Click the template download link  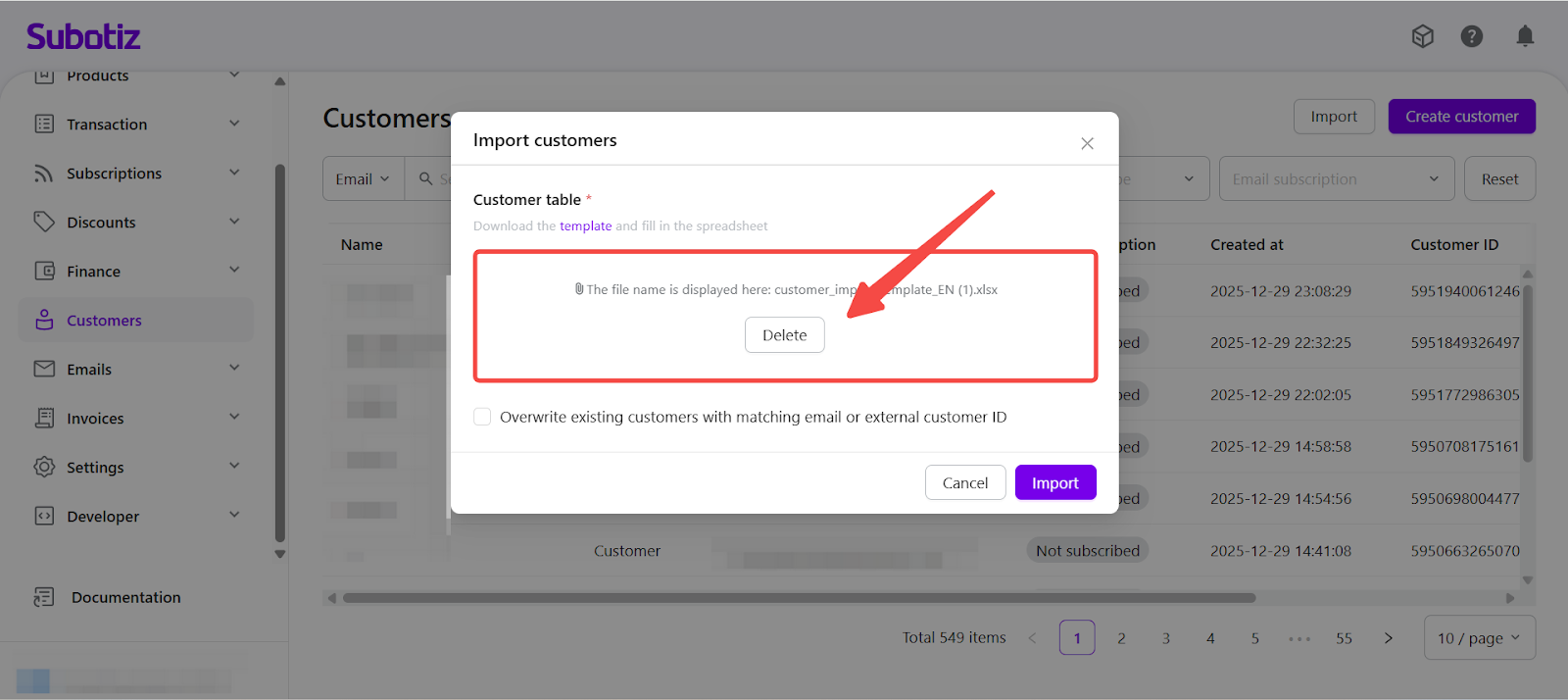[585, 226]
